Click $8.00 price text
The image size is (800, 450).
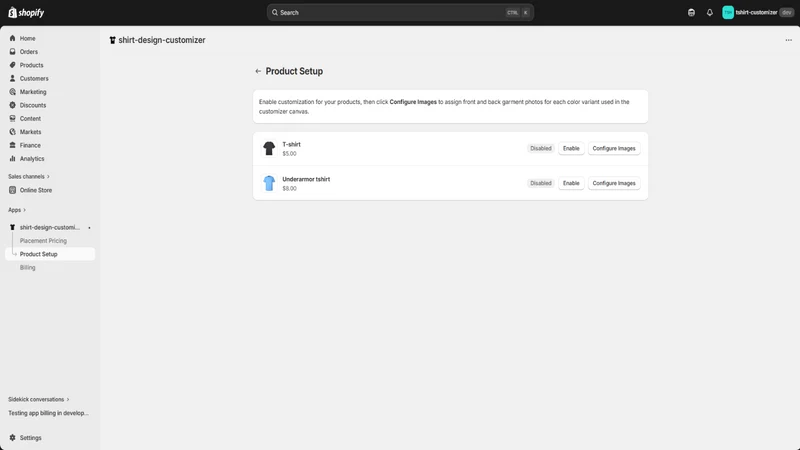pos(289,188)
